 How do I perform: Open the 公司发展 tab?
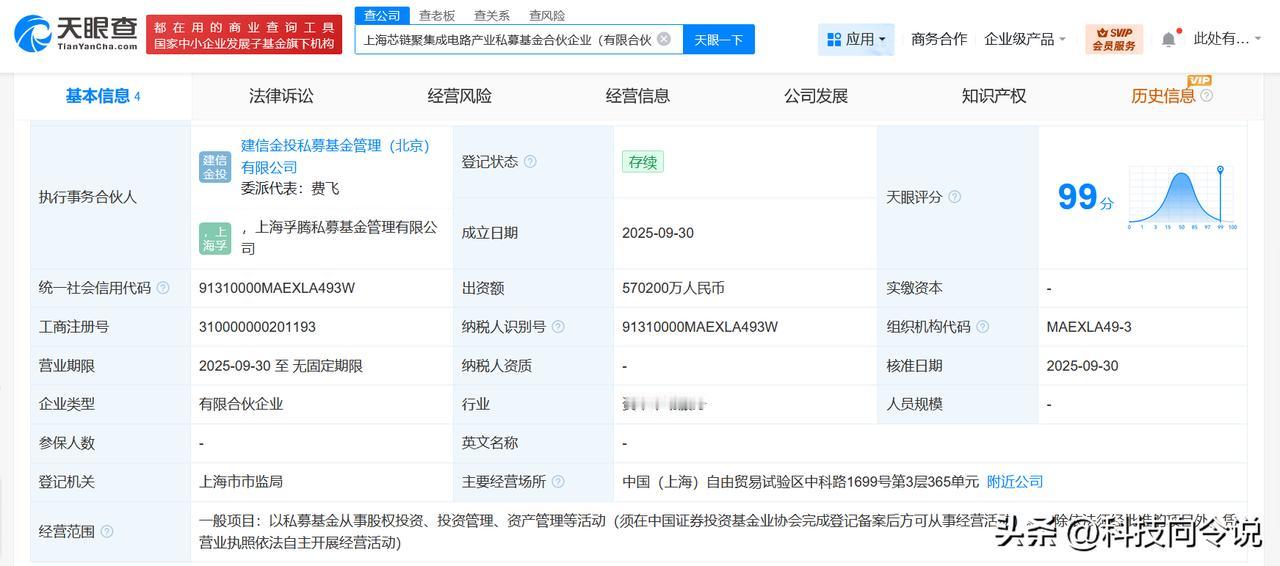[x=816, y=96]
